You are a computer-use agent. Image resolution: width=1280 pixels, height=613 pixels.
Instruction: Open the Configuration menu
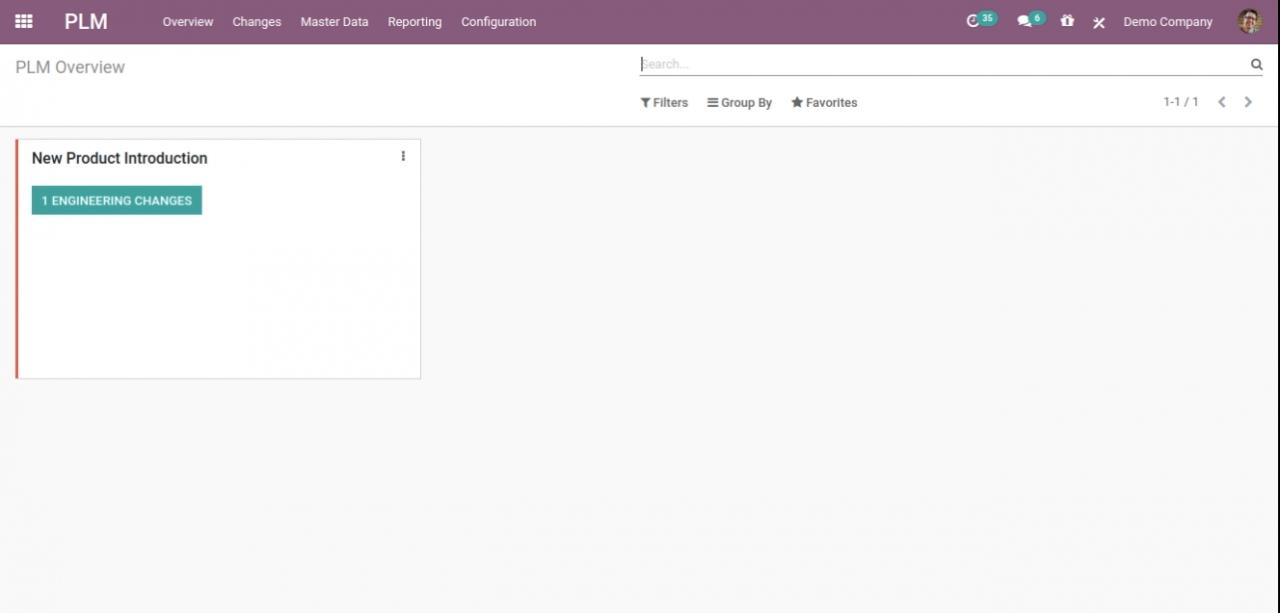pyautogui.click(x=498, y=22)
